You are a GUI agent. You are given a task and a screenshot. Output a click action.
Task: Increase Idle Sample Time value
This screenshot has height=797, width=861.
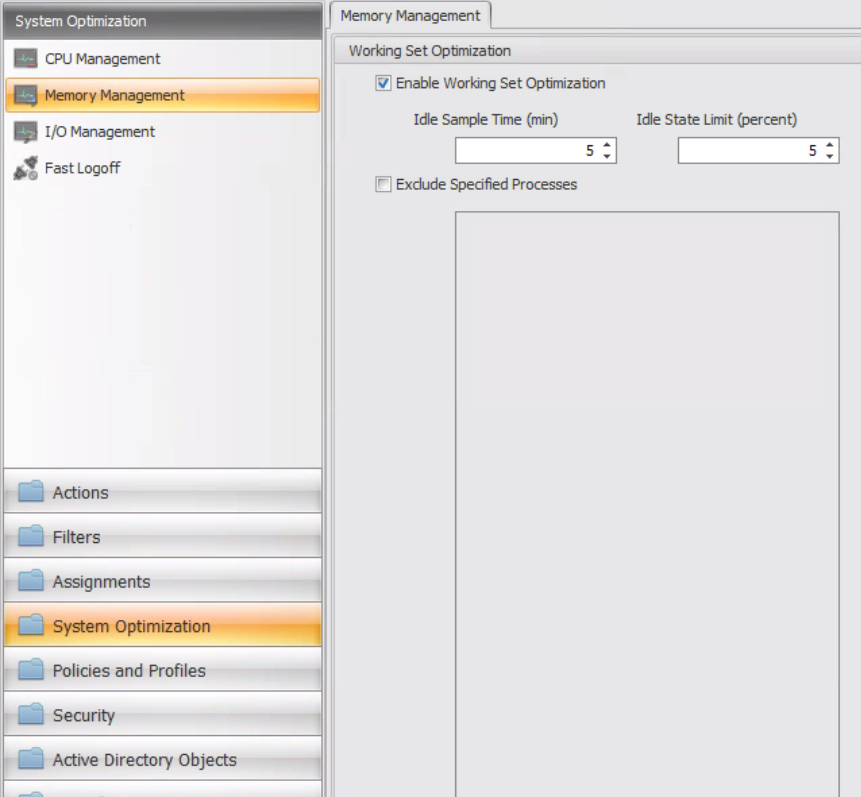coord(607,145)
